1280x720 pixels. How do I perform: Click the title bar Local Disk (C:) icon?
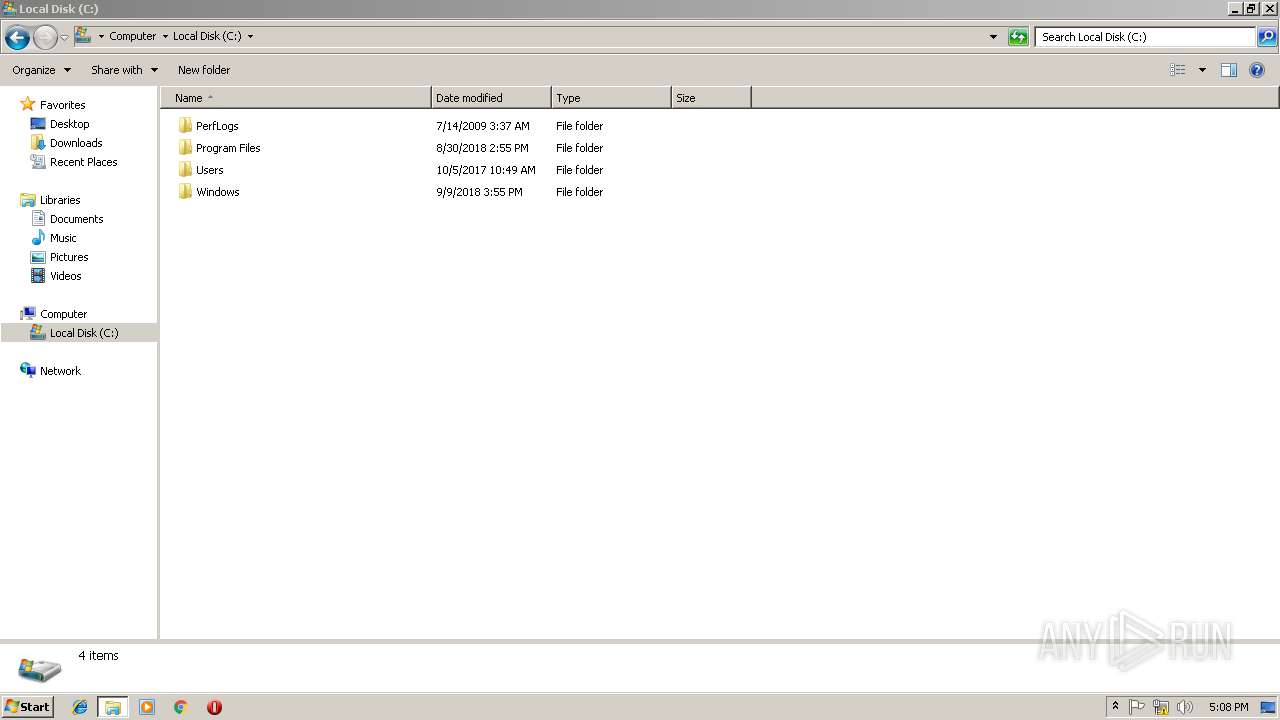[9, 8]
